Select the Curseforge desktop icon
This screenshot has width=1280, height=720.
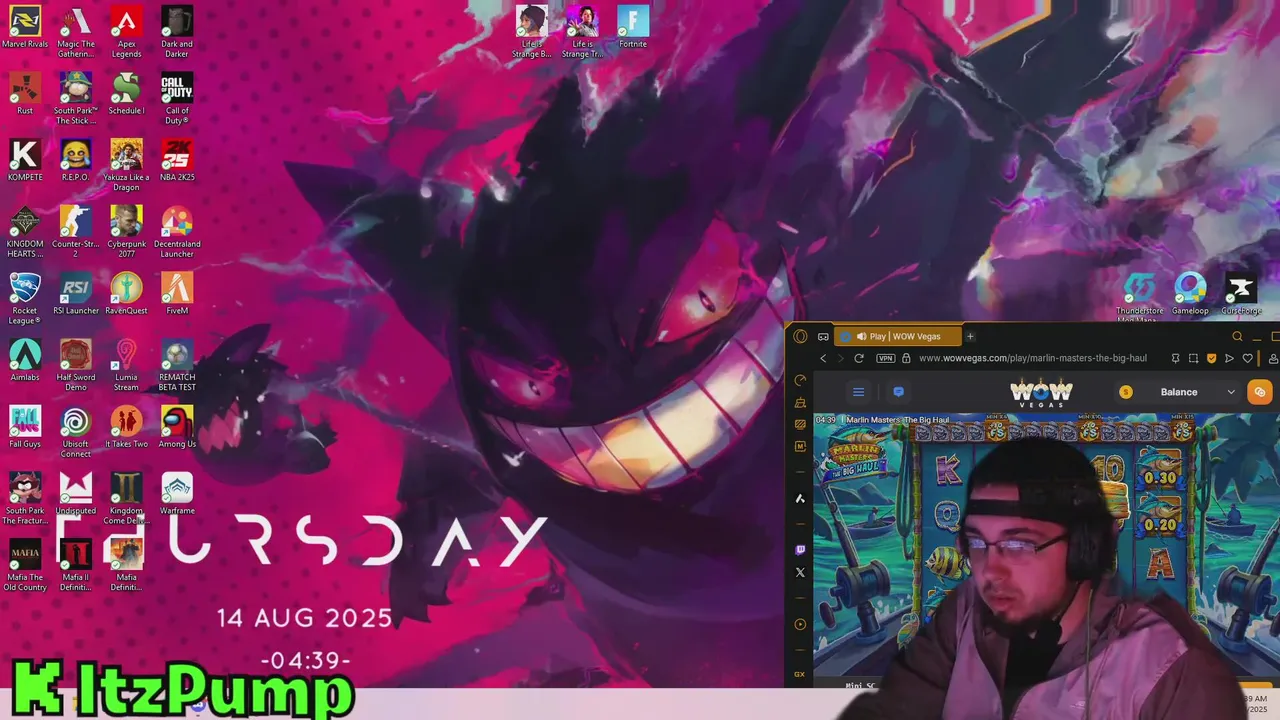1241,294
